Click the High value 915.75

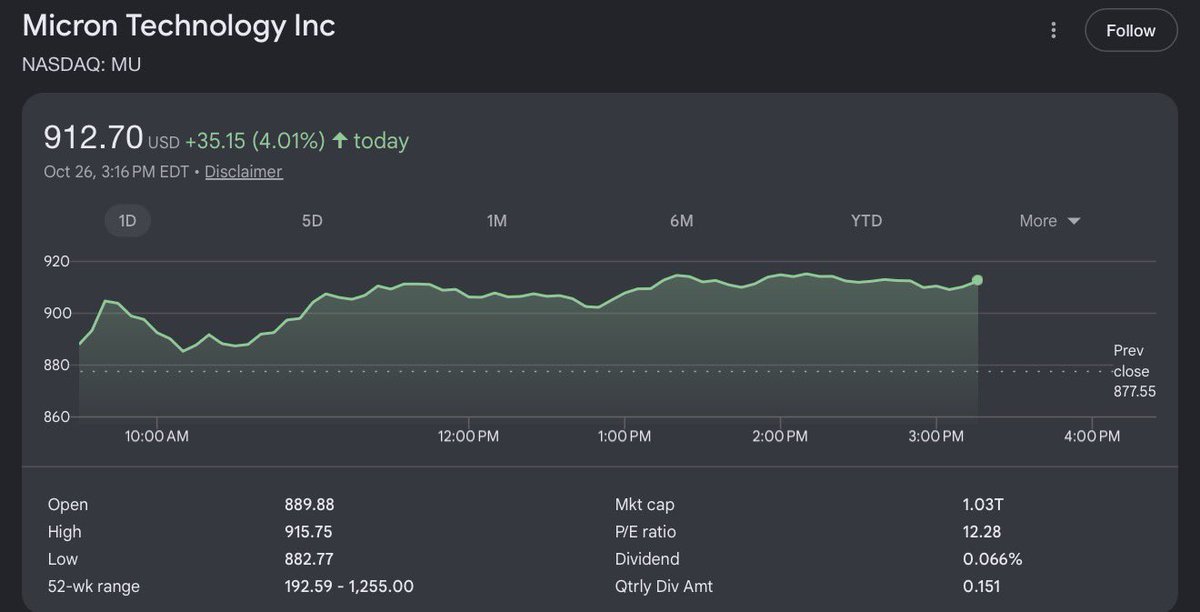pos(309,532)
